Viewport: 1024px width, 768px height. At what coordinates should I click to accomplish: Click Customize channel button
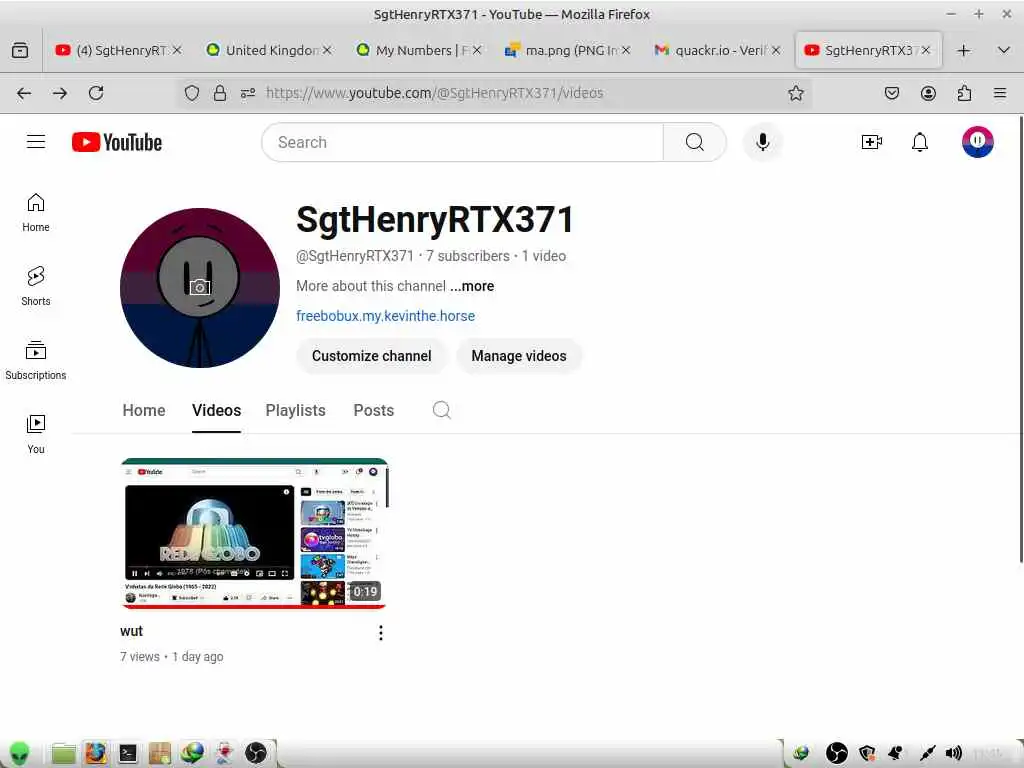click(372, 356)
